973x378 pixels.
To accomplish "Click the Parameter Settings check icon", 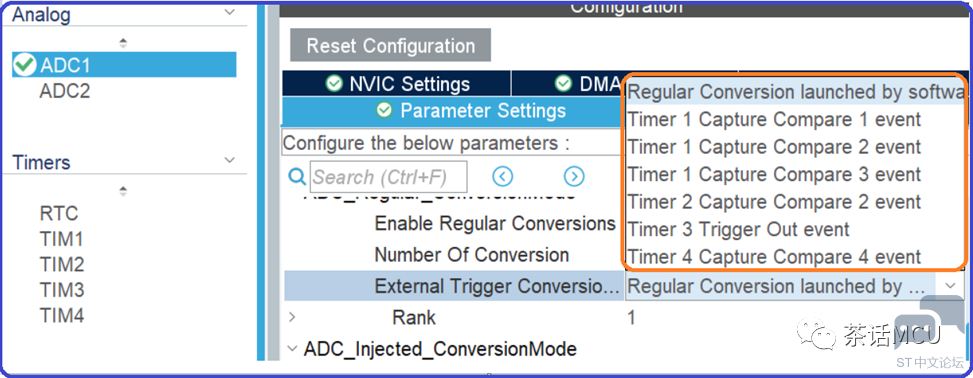I will pos(385,110).
